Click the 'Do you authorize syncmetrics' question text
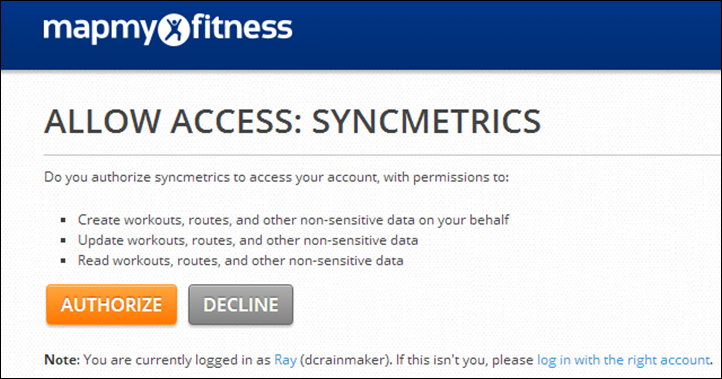722x379 pixels. [276, 177]
